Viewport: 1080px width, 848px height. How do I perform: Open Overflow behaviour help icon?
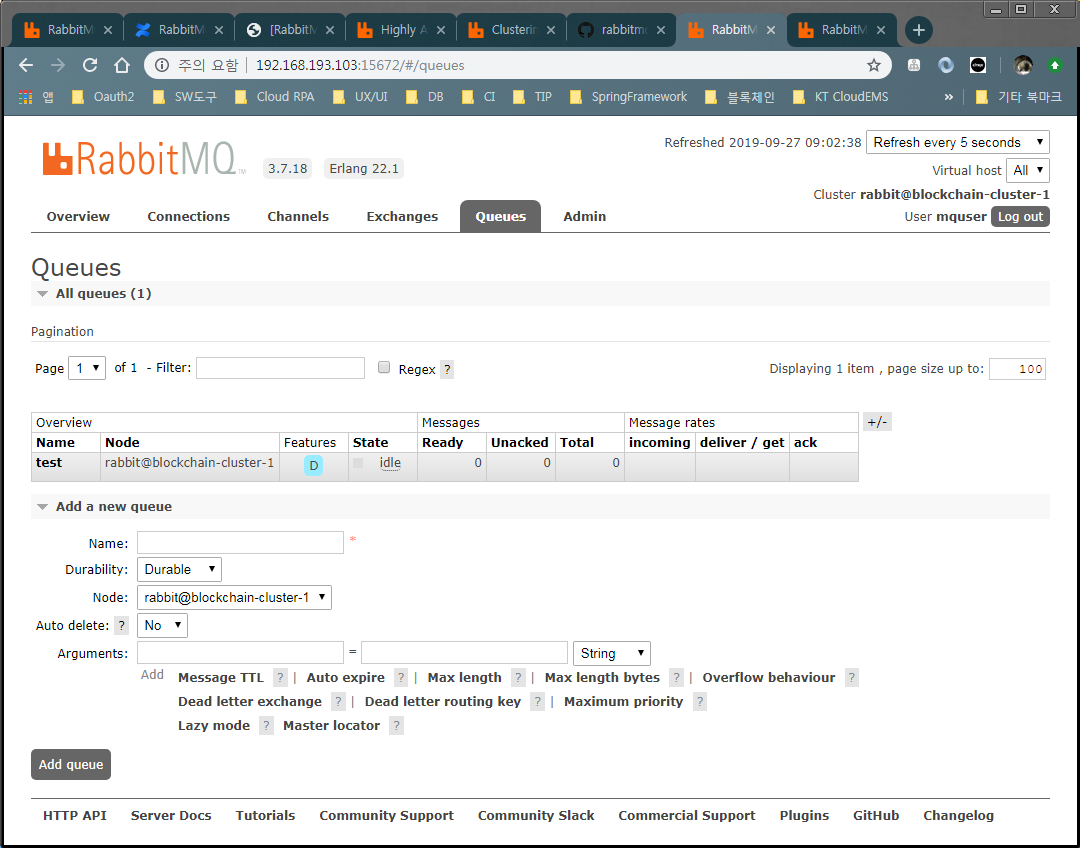pyautogui.click(x=851, y=678)
